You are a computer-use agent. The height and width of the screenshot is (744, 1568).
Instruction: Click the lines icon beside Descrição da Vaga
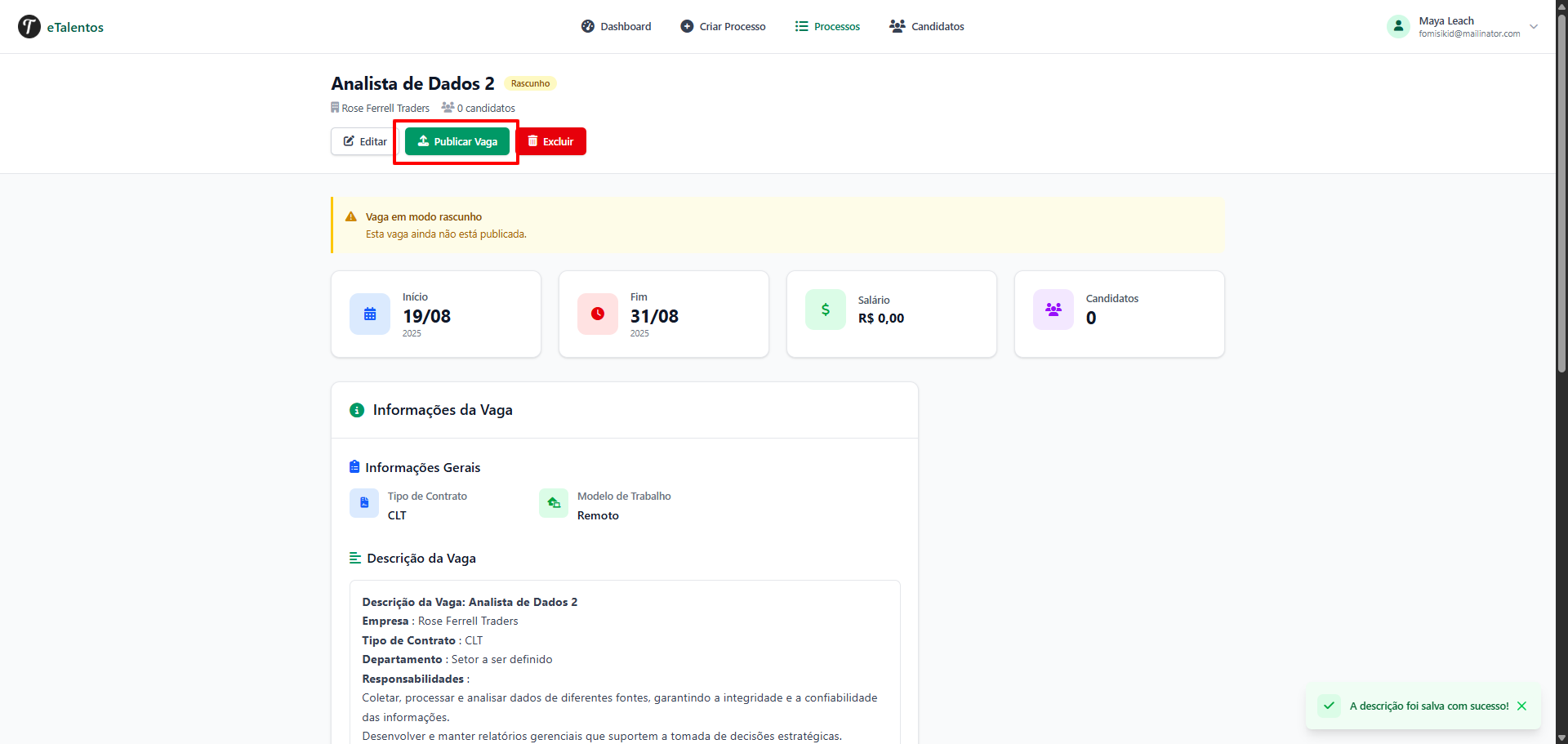(355, 558)
